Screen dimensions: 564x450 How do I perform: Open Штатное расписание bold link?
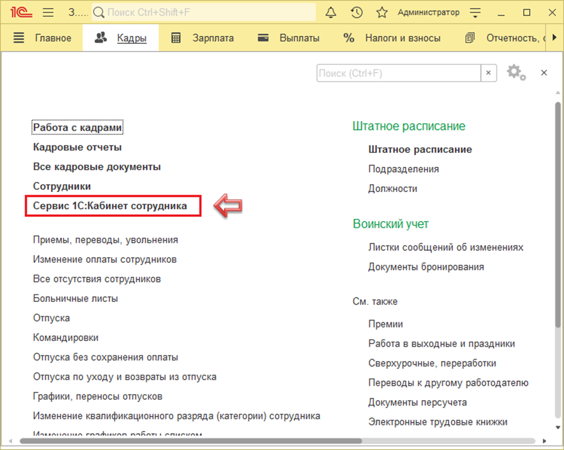coord(420,150)
